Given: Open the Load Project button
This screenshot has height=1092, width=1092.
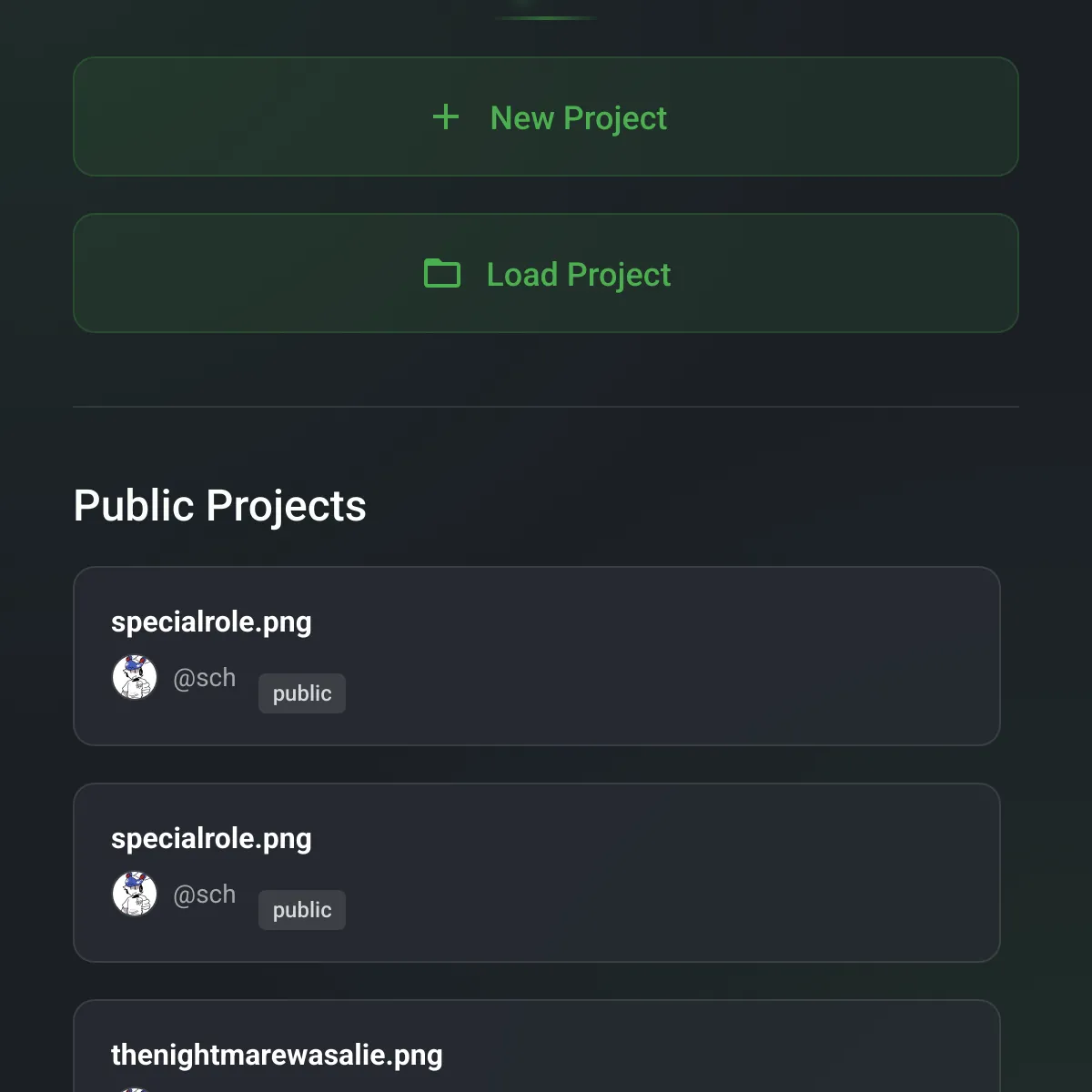Looking at the screenshot, I should (x=546, y=273).
